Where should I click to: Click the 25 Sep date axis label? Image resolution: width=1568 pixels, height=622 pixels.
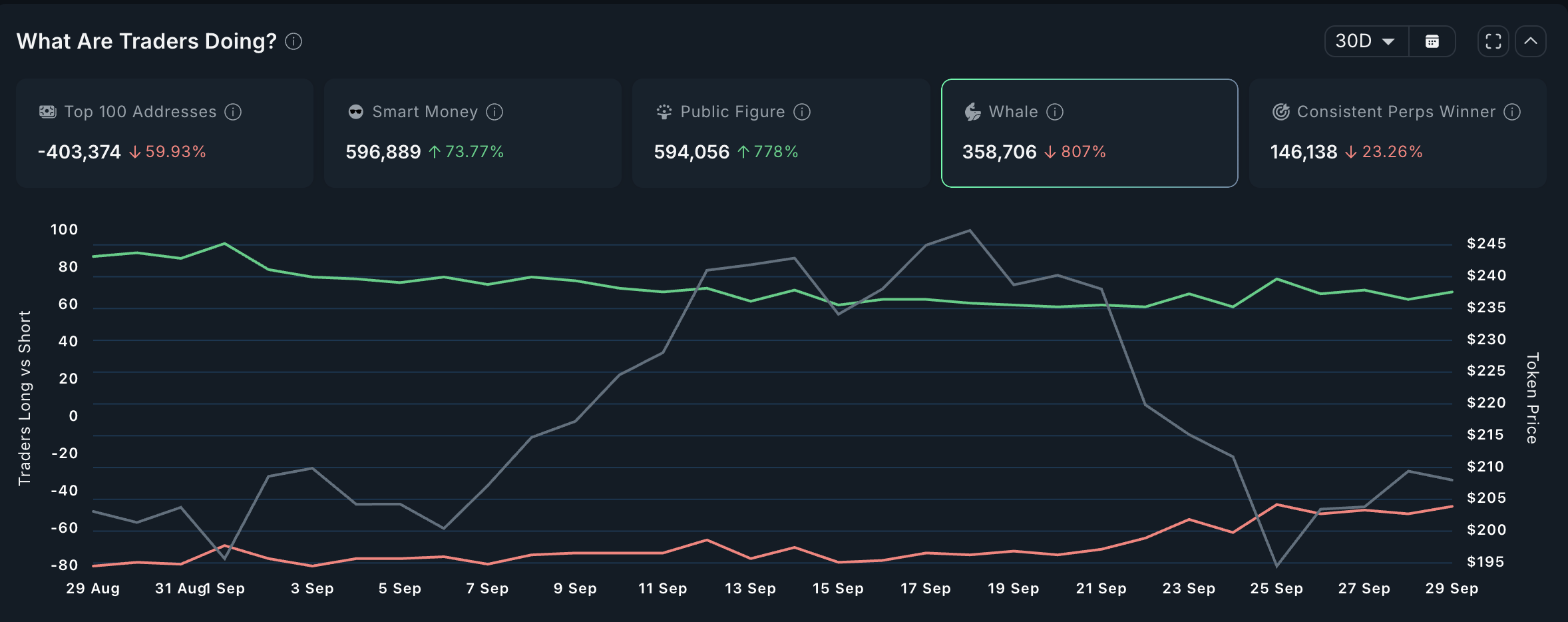click(x=1276, y=589)
